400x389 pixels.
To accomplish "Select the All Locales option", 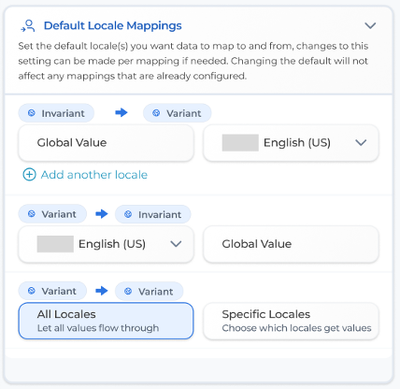I will pos(106,321).
